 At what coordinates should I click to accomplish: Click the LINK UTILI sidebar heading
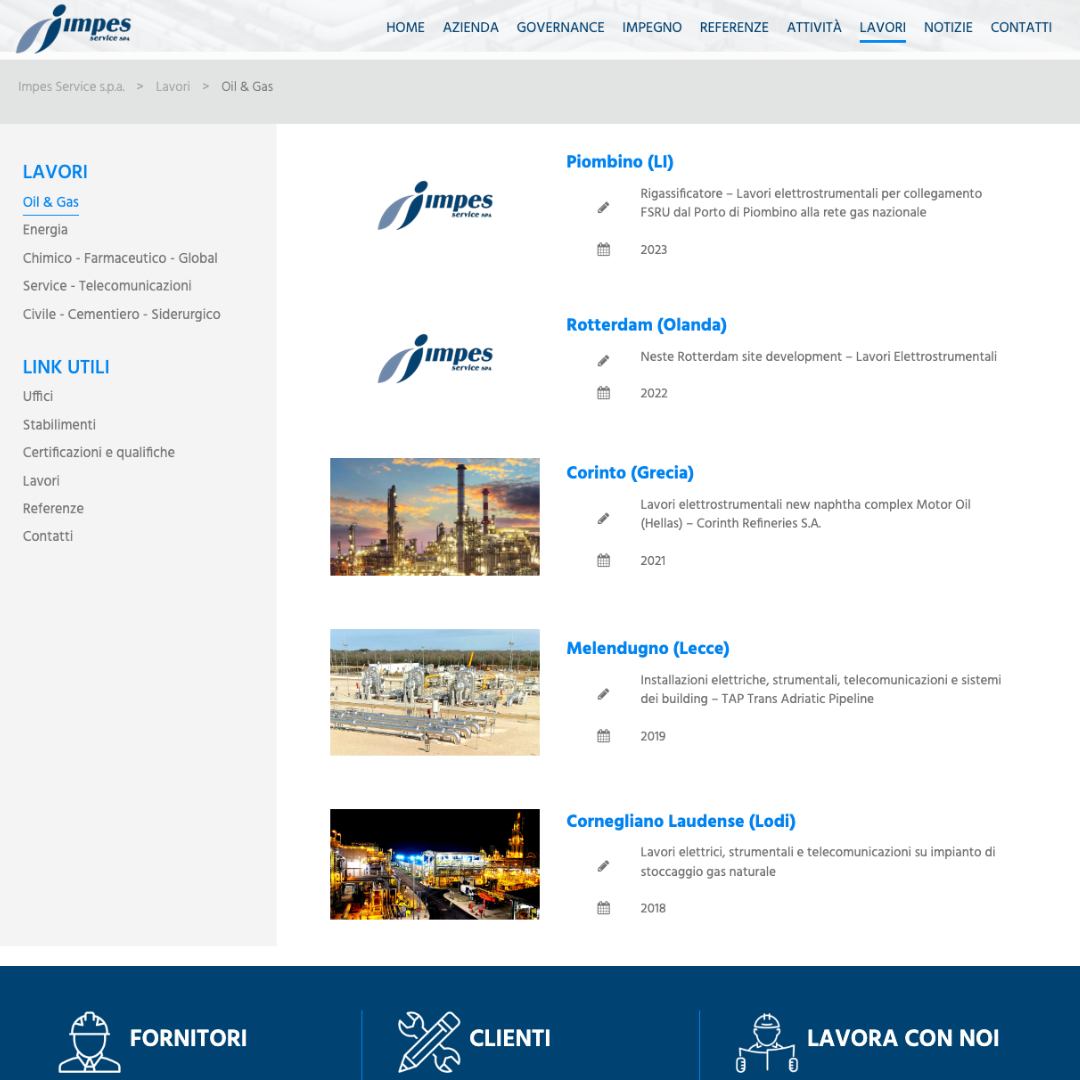coord(66,367)
